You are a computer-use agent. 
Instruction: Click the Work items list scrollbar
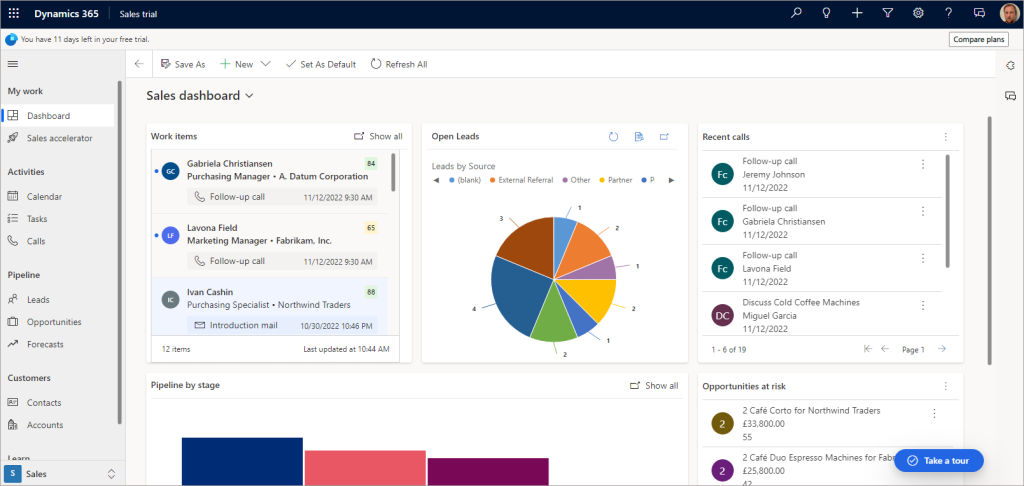392,172
